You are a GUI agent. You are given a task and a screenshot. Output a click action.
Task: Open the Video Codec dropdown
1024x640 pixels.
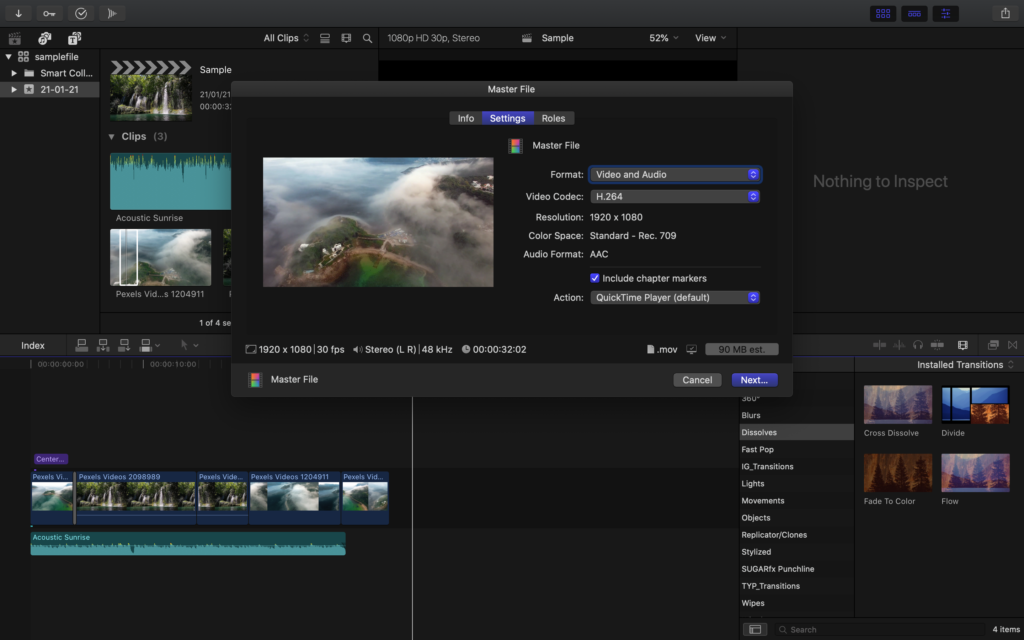point(675,196)
